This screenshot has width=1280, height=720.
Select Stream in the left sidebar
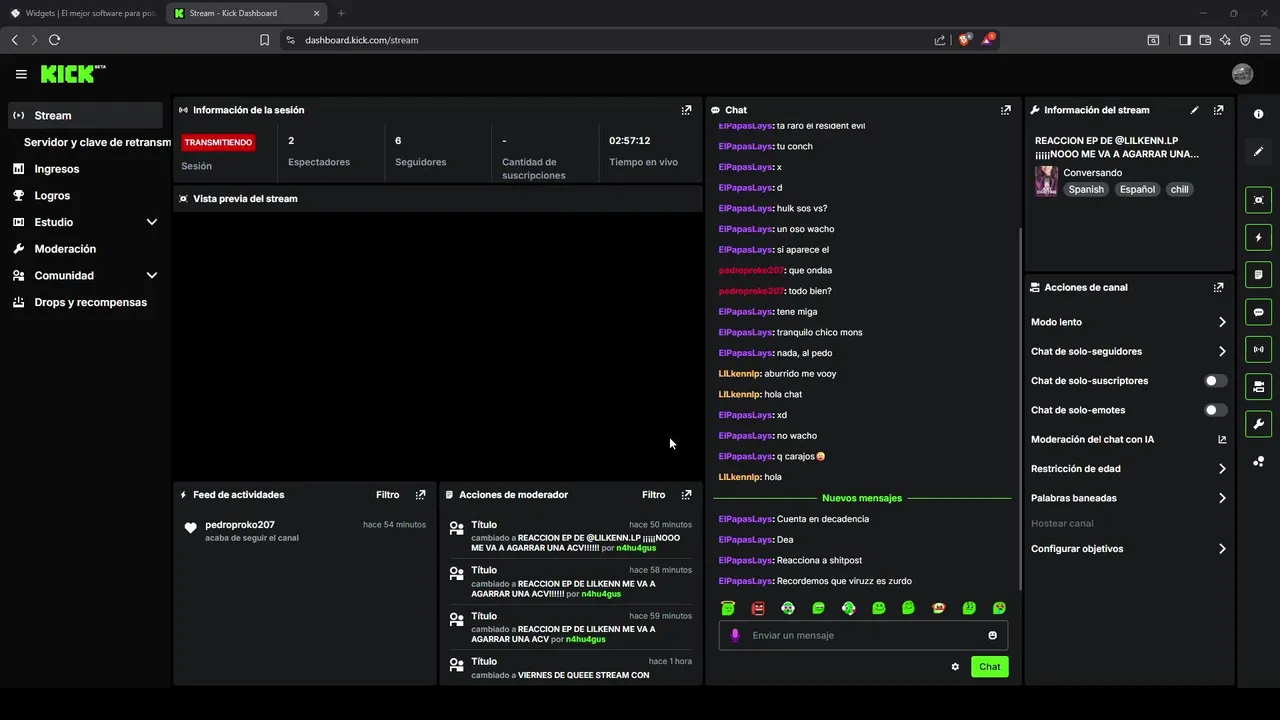(x=85, y=115)
